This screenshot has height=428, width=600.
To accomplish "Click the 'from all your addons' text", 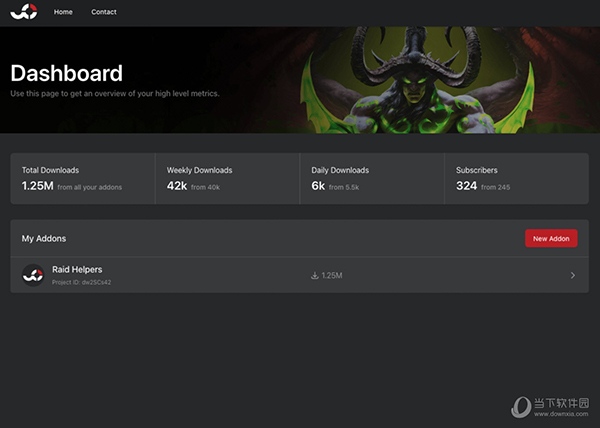I will coord(90,187).
